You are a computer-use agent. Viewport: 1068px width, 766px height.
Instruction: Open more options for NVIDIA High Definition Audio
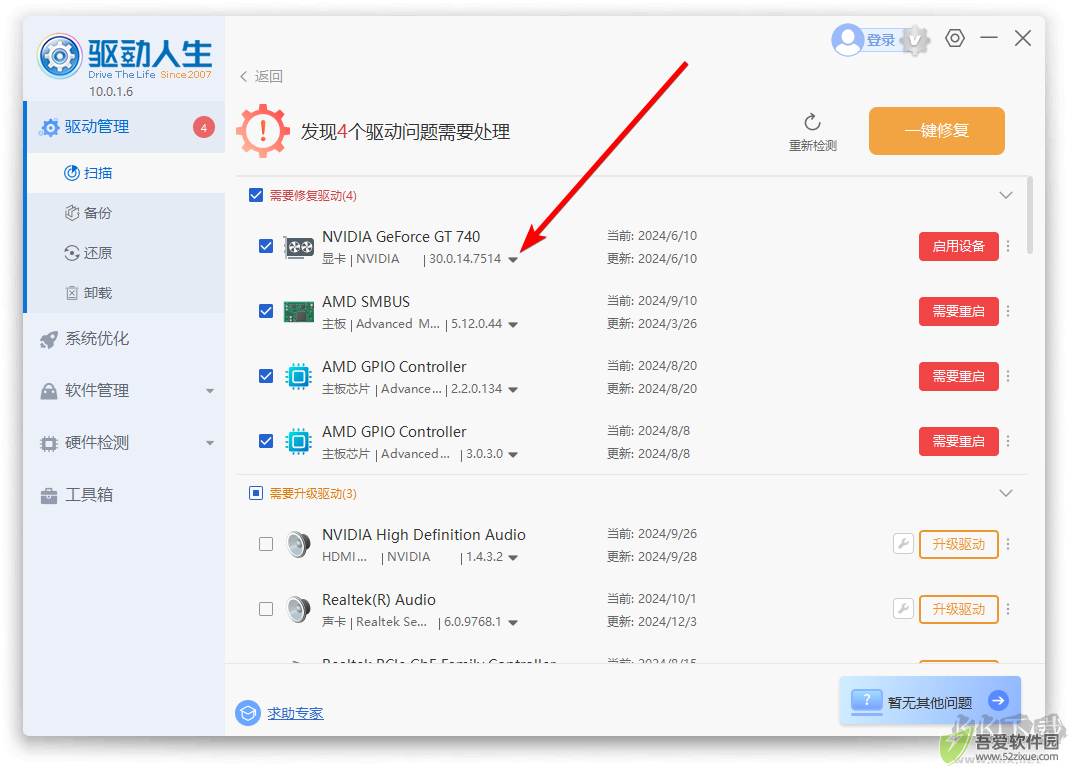[1008, 544]
